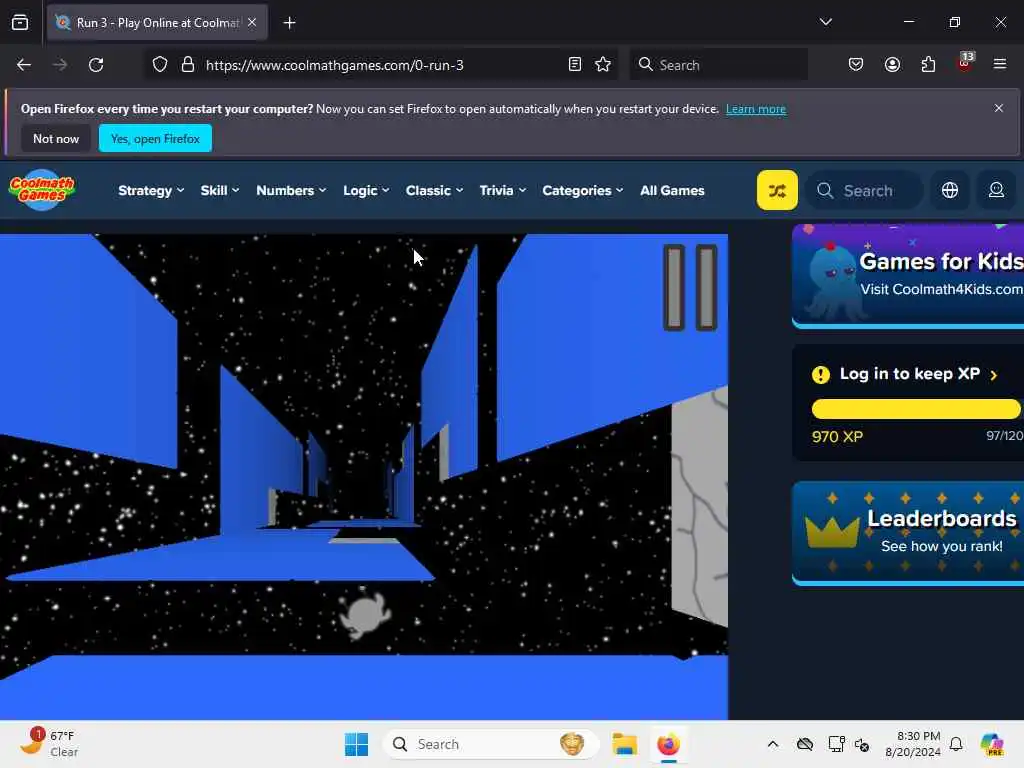
Task: Click the OneDrive cloud tray icon
Action: coord(805,744)
